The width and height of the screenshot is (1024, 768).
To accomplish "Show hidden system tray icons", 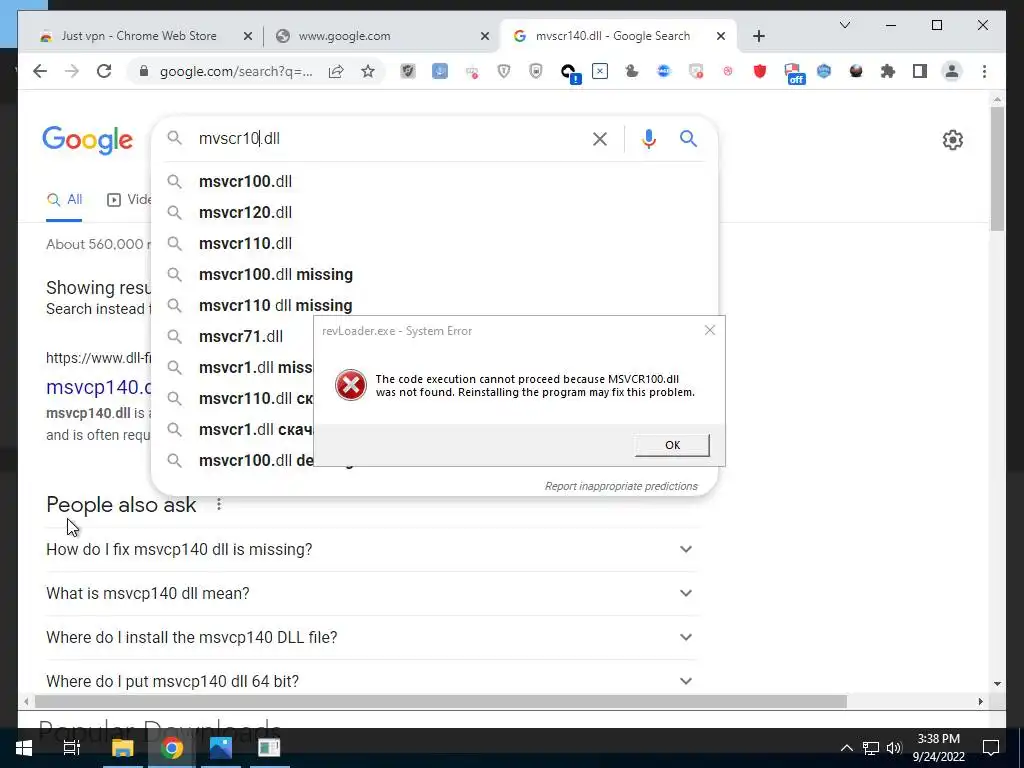I will pos(846,748).
